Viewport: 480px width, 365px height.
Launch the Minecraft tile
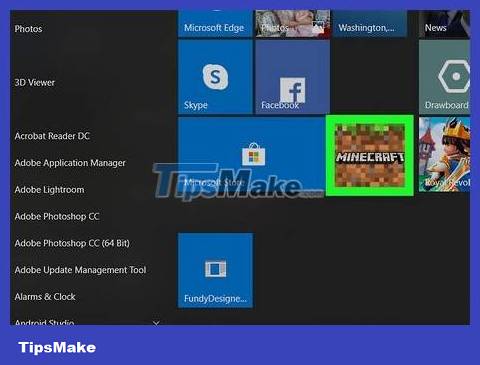370,155
